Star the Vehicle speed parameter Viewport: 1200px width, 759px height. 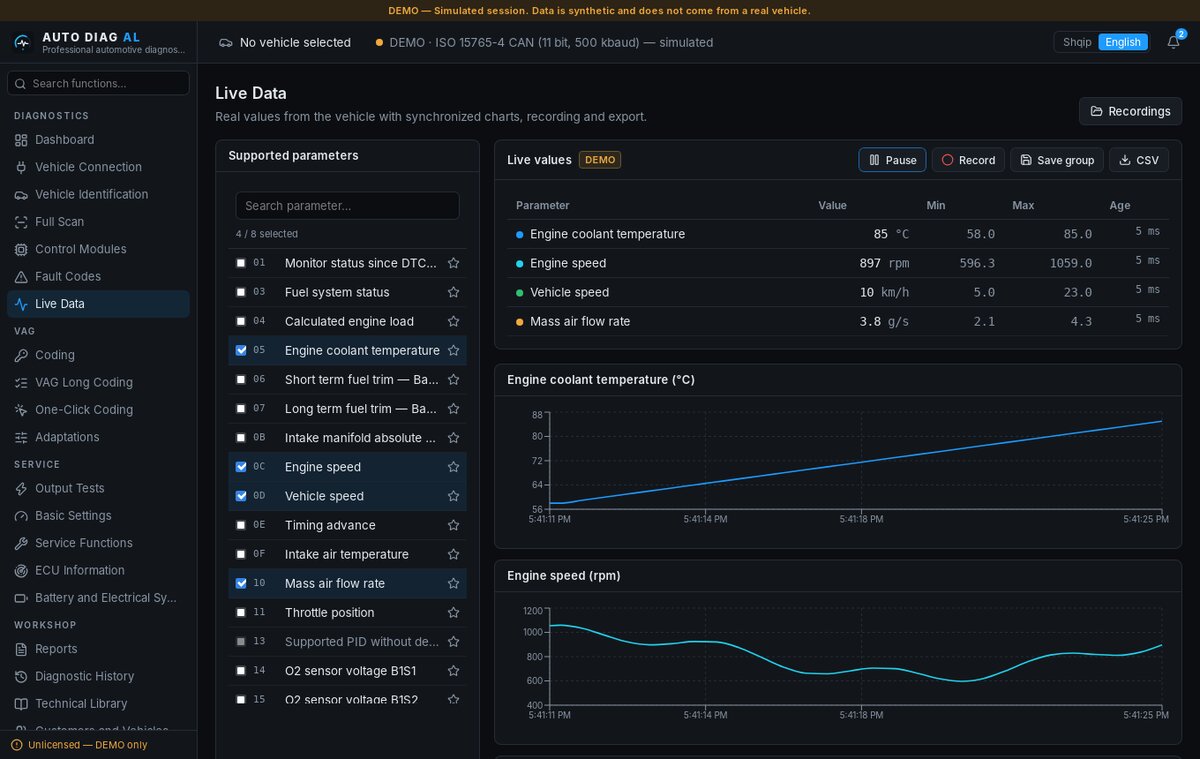pos(453,496)
